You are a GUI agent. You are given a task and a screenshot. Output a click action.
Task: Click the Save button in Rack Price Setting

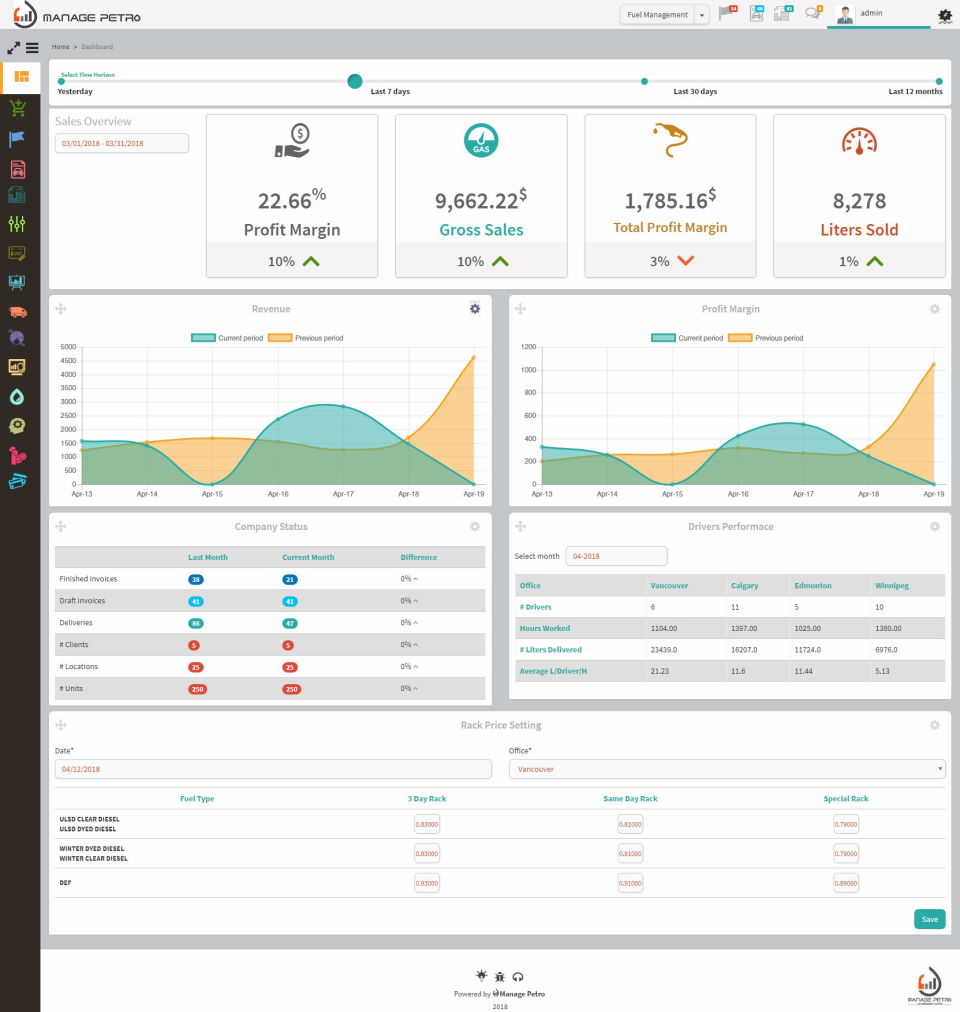coord(929,918)
